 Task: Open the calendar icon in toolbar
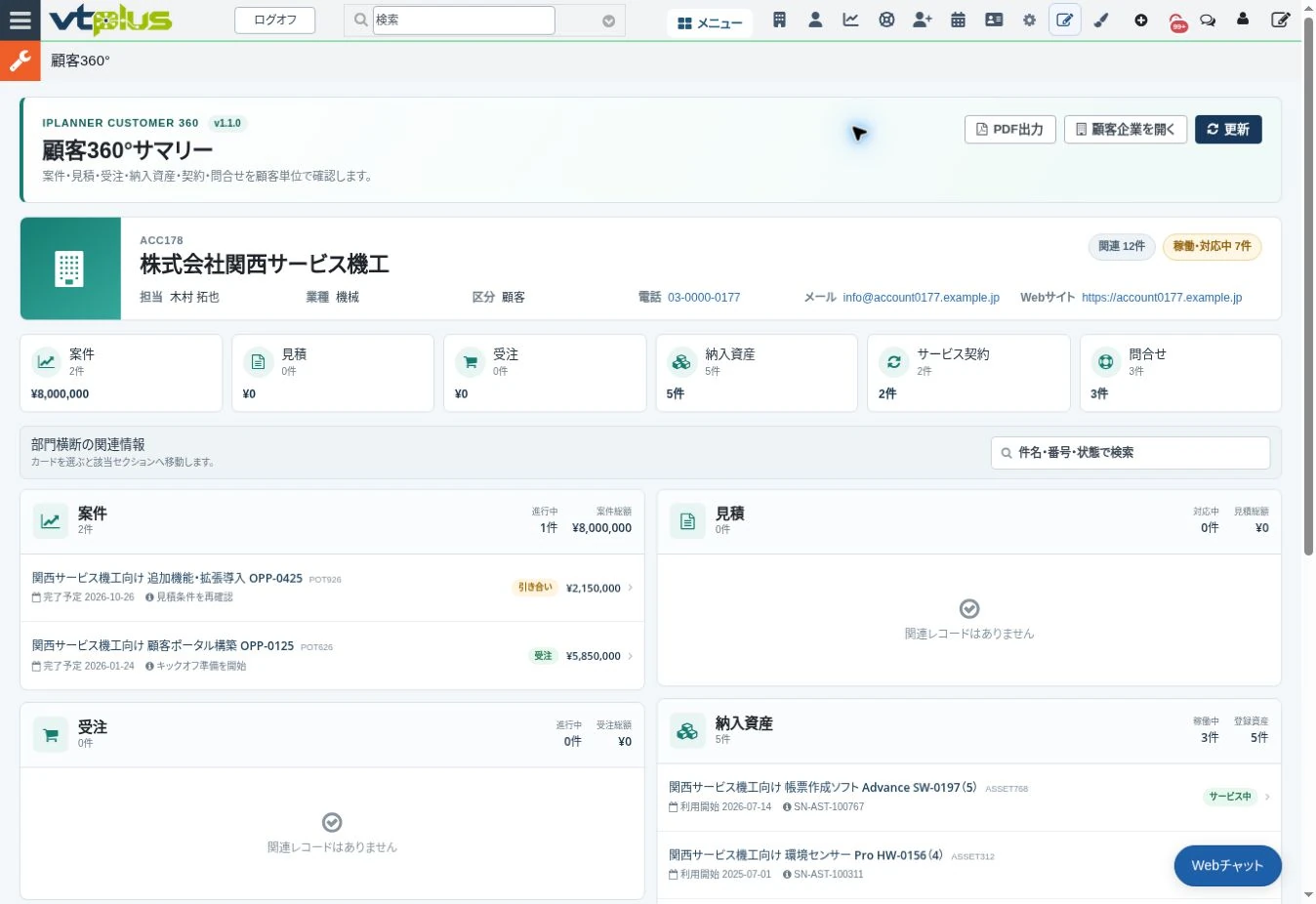click(958, 20)
